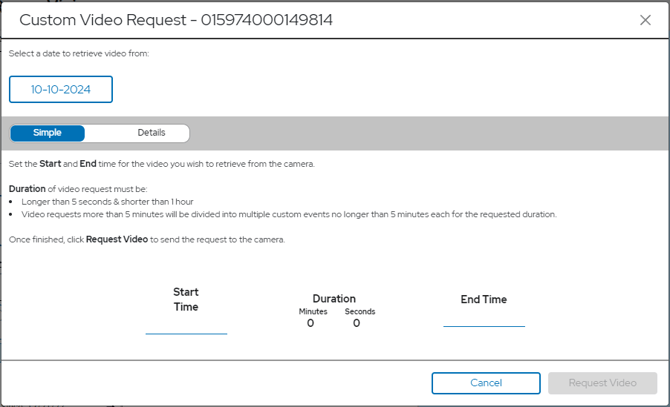Screen dimensions: 670x407
Task: Click the 'Select a date' instruction text
Action: (79, 54)
